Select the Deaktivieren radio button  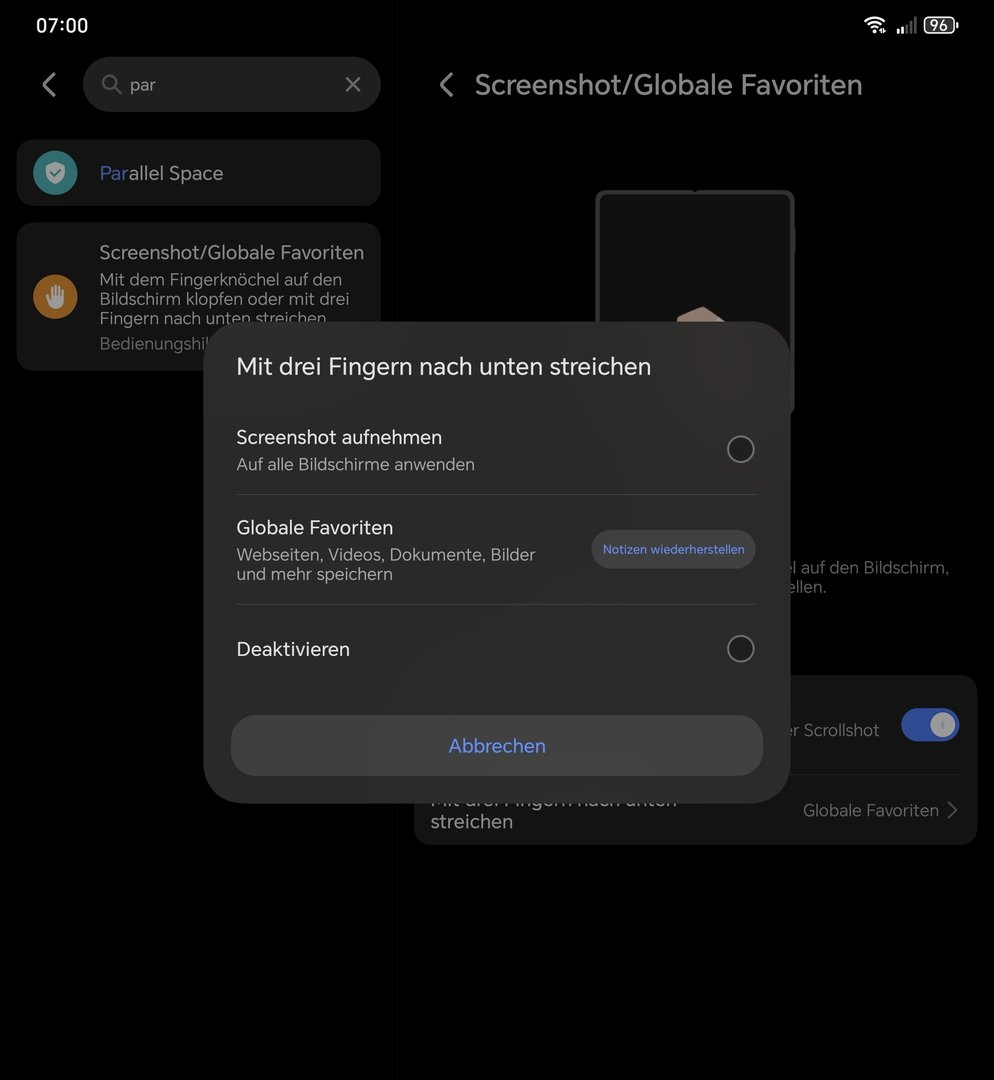[x=740, y=649]
